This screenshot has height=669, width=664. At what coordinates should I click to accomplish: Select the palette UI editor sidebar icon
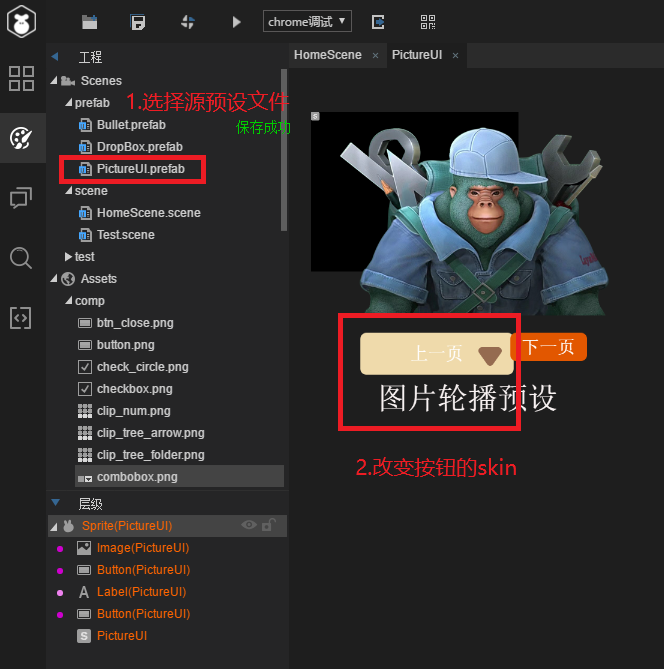(21, 138)
